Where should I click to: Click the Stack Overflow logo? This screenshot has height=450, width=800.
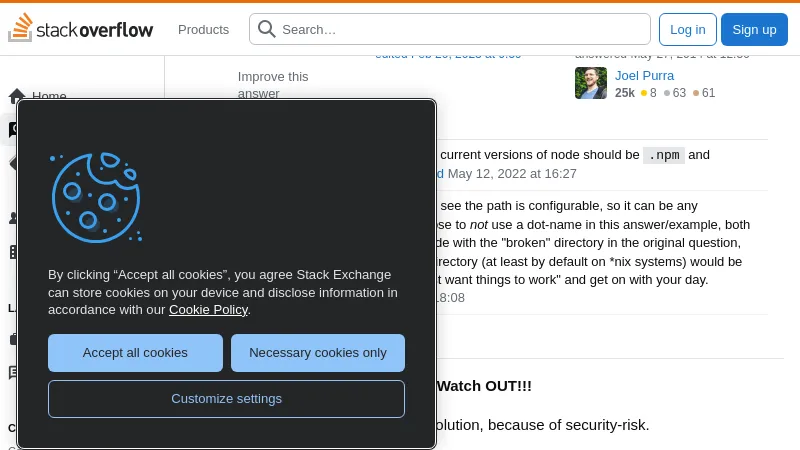(81, 29)
